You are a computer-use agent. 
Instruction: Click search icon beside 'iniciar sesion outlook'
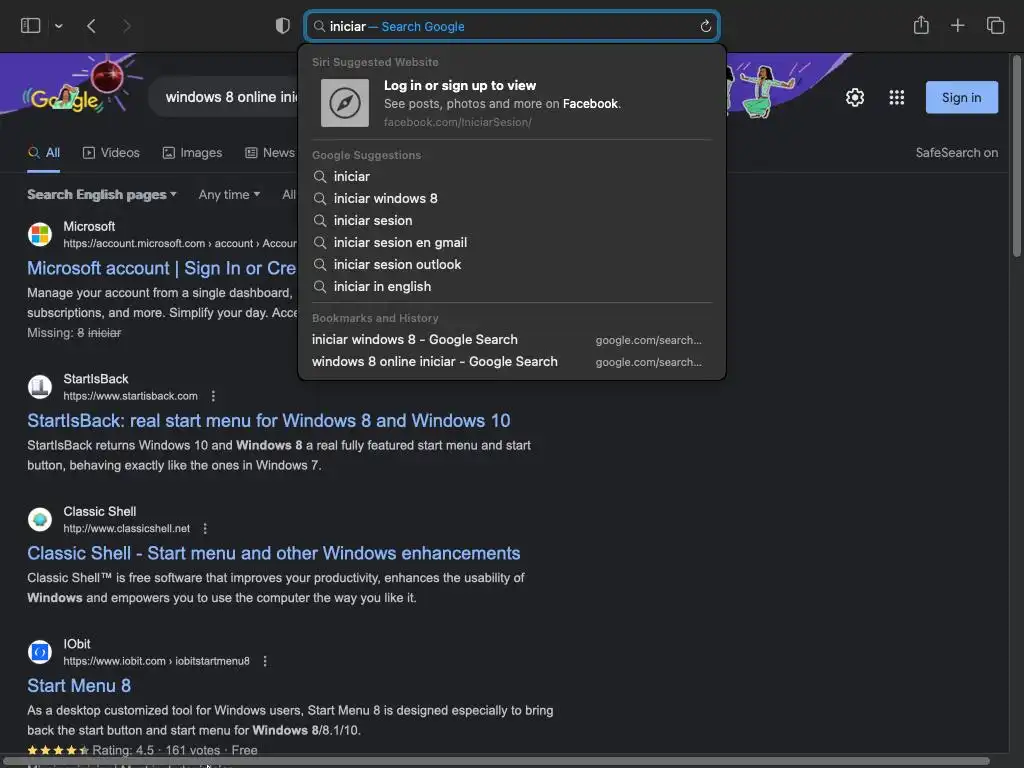320,264
